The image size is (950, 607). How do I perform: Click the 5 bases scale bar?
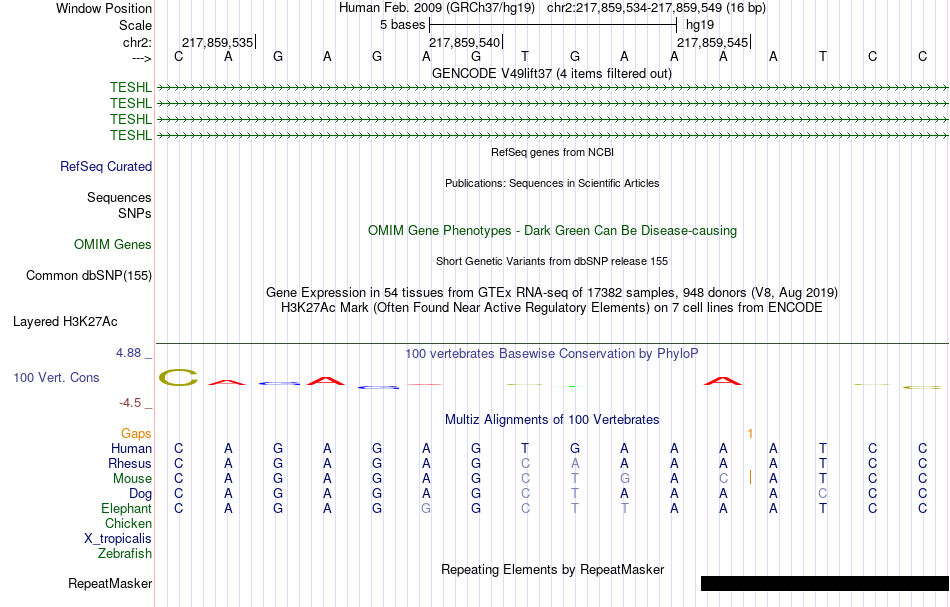[553, 25]
